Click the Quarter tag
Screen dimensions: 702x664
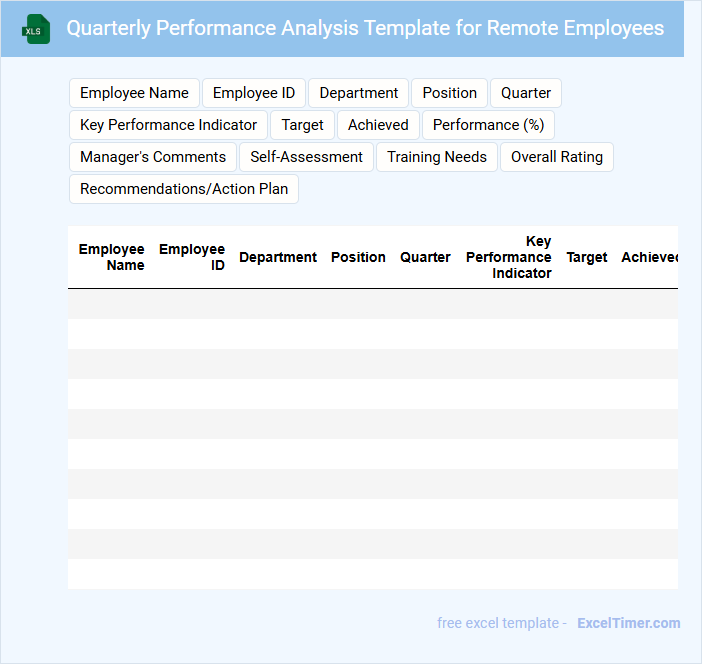click(526, 93)
